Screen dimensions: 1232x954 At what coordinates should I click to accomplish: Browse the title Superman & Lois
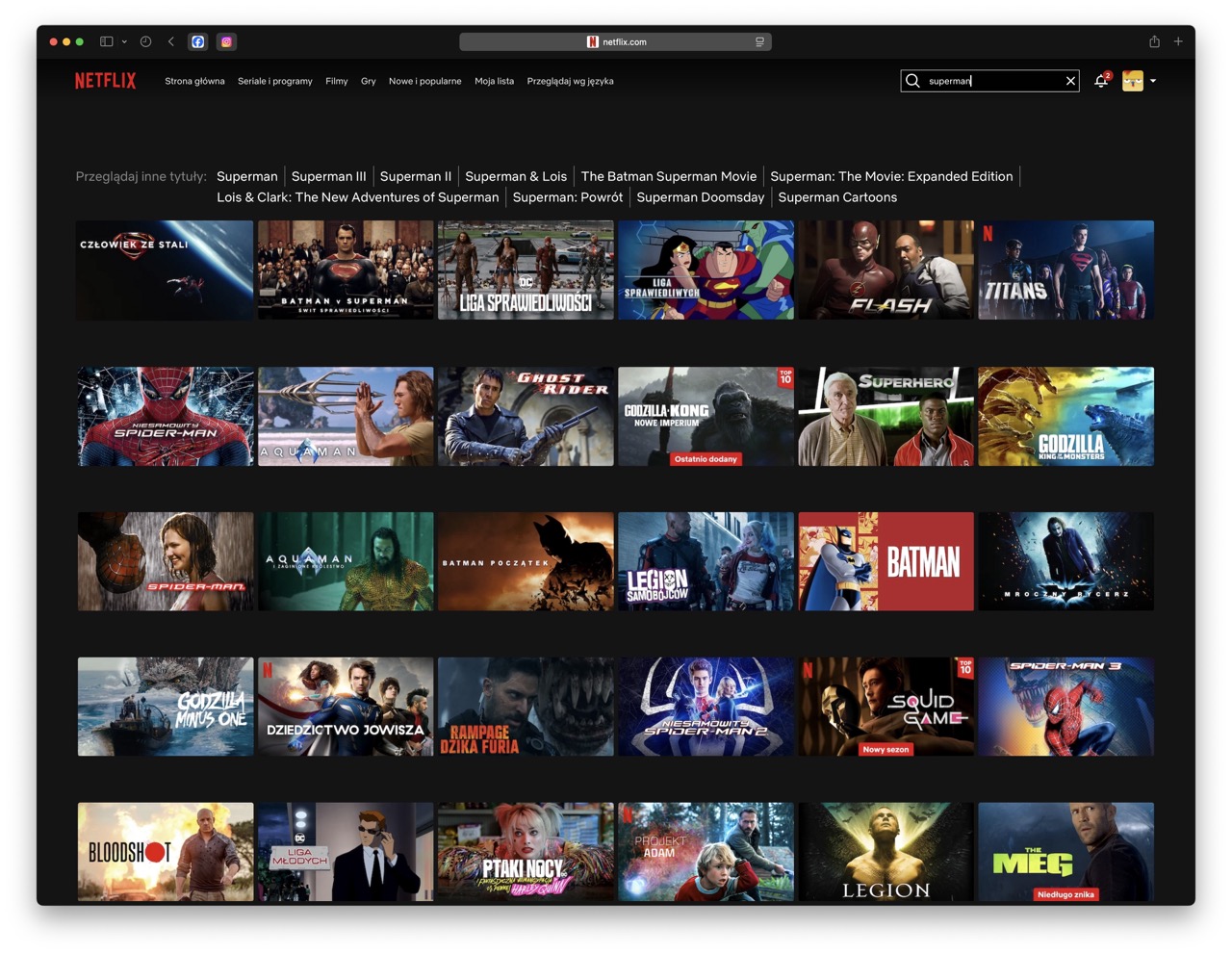point(516,176)
